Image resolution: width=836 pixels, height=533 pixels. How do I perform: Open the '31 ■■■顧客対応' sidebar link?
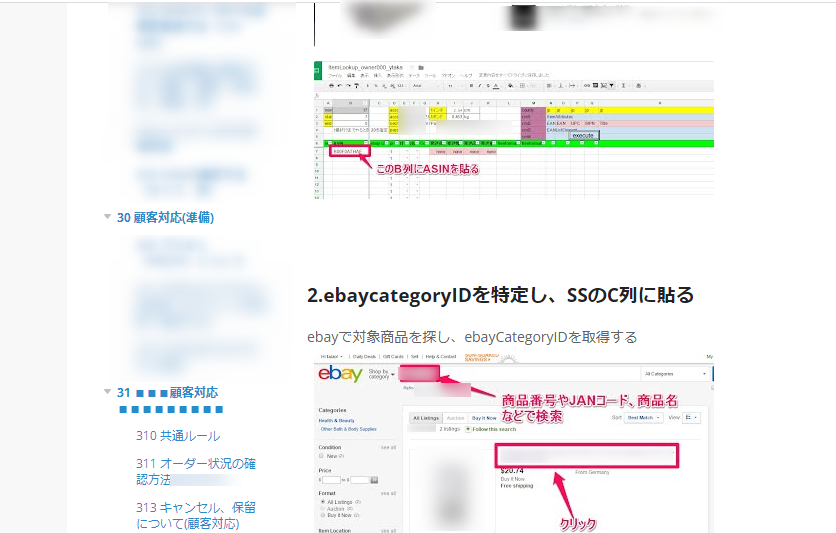170,401
